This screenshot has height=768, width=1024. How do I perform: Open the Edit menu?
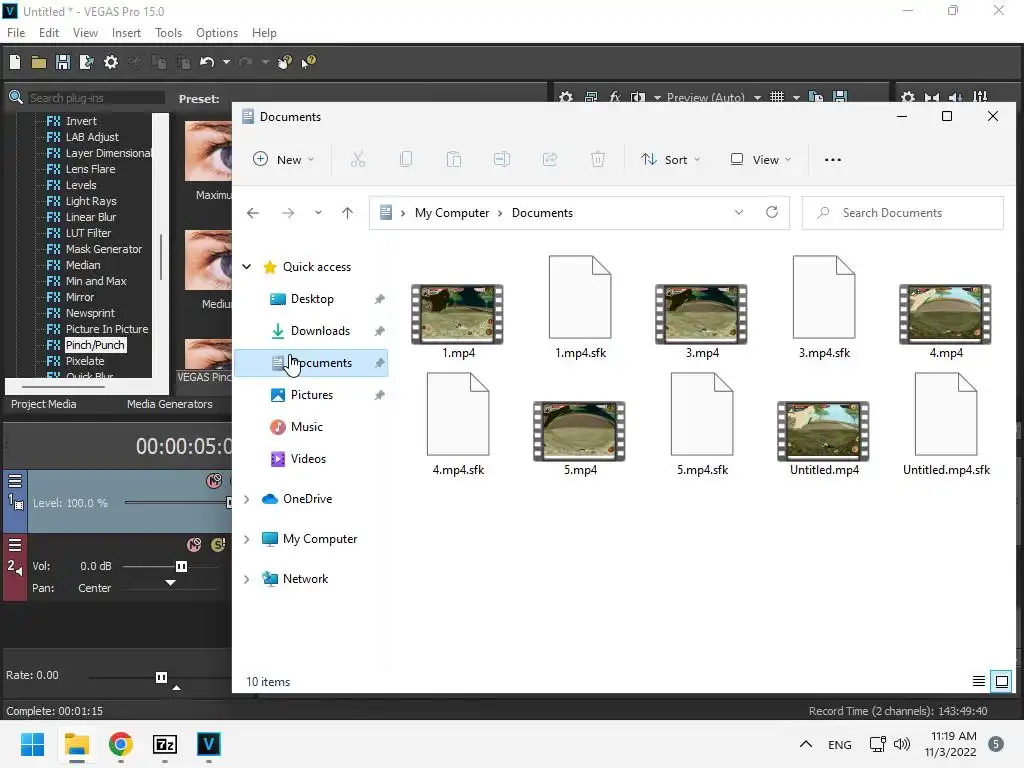pyautogui.click(x=49, y=33)
